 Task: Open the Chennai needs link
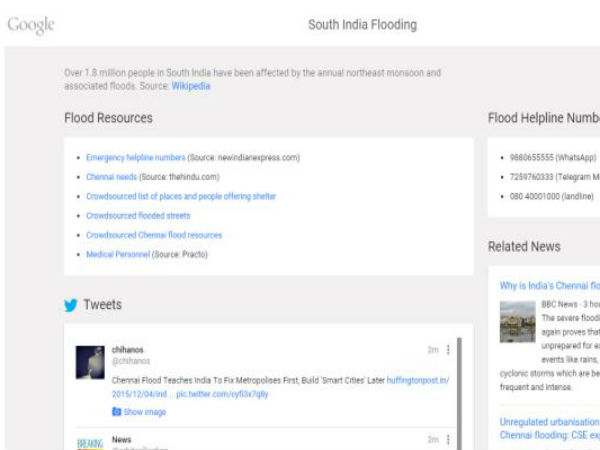111,177
